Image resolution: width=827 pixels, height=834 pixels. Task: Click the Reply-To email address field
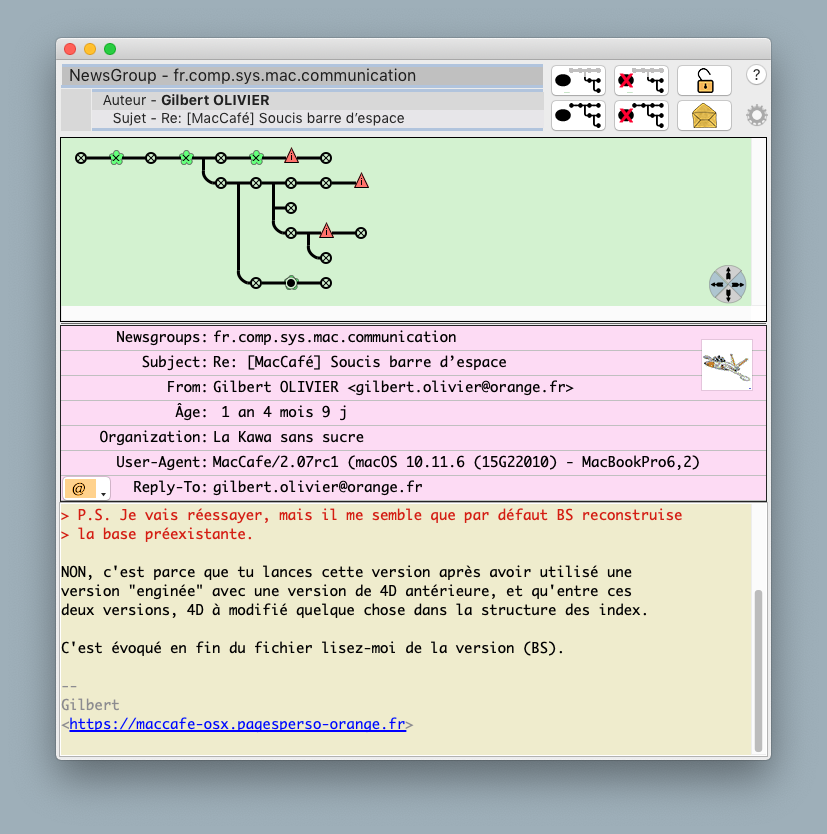point(318,488)
